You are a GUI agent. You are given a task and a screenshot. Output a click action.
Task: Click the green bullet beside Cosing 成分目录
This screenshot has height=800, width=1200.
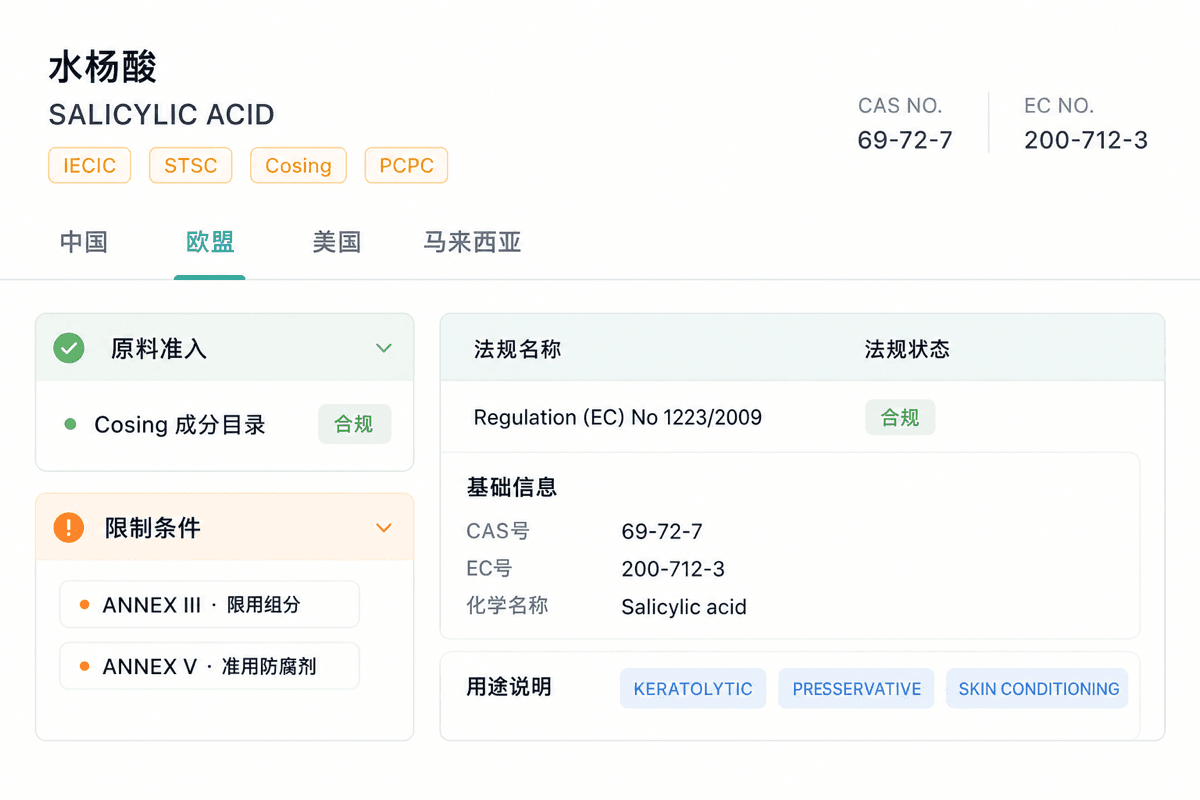[x=70, y=424]
